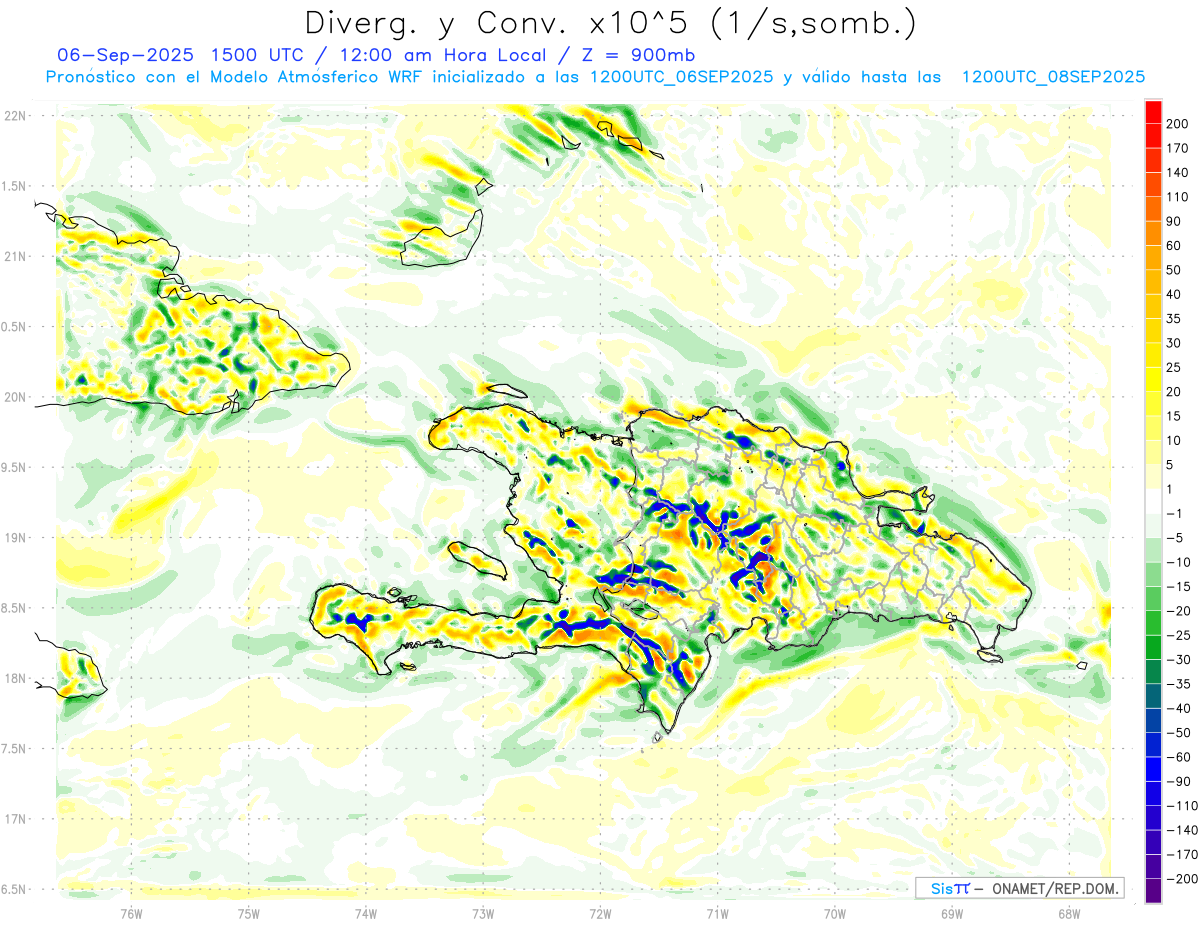Click the "-60" colorbar value
Image resolution: width=1200 pixels, height=927 pixels.
1179,757
